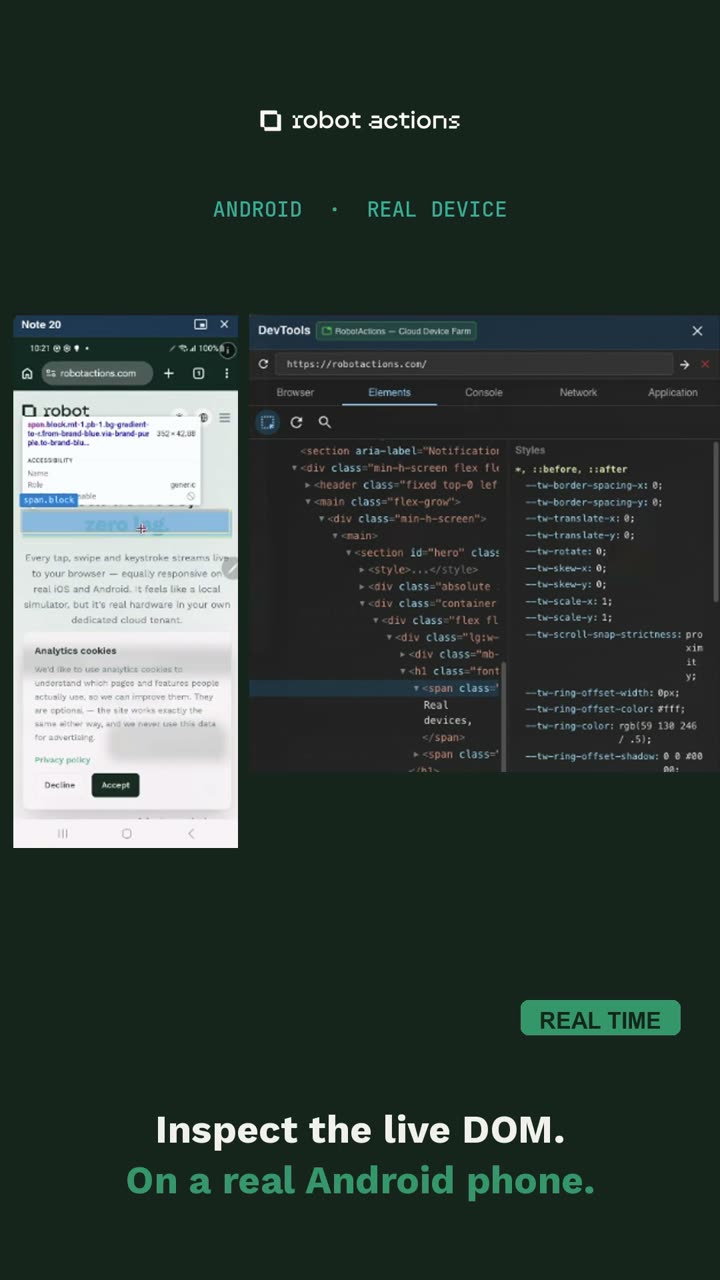The height and width of the screenshot is (1280, 720).
Task: Open the Privacy policy link
Action: point(62,760)
